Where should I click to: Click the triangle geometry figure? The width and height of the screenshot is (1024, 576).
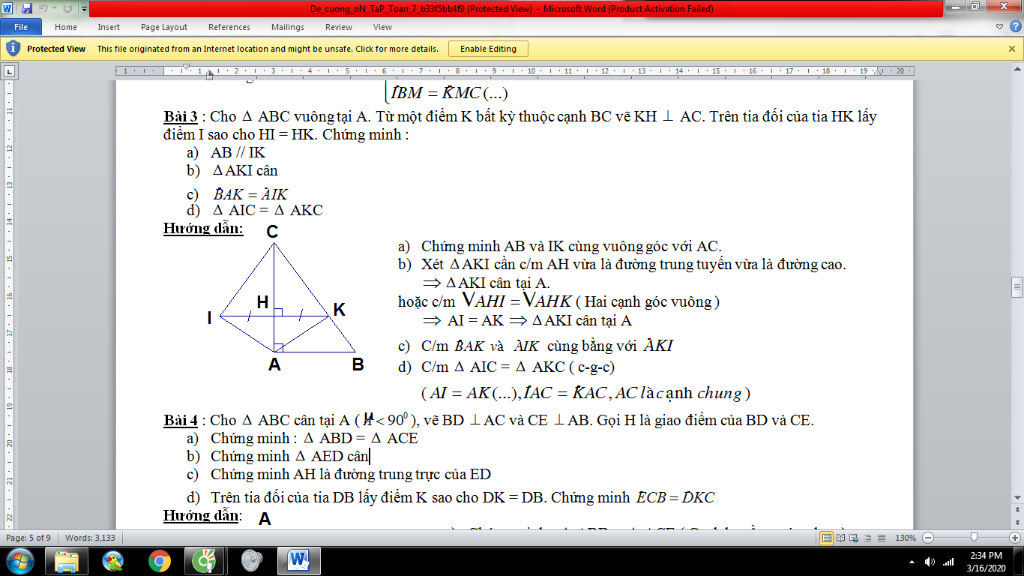pos(285,298)
